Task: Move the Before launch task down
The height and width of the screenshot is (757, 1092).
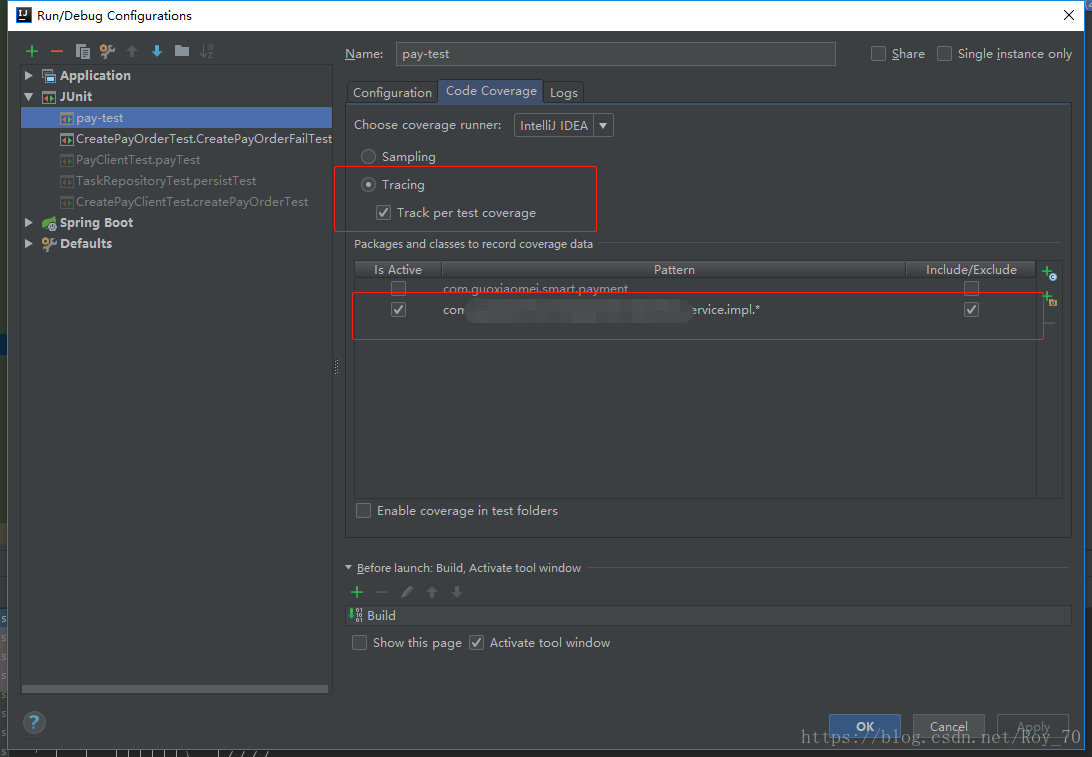Action: coord(457,592)
